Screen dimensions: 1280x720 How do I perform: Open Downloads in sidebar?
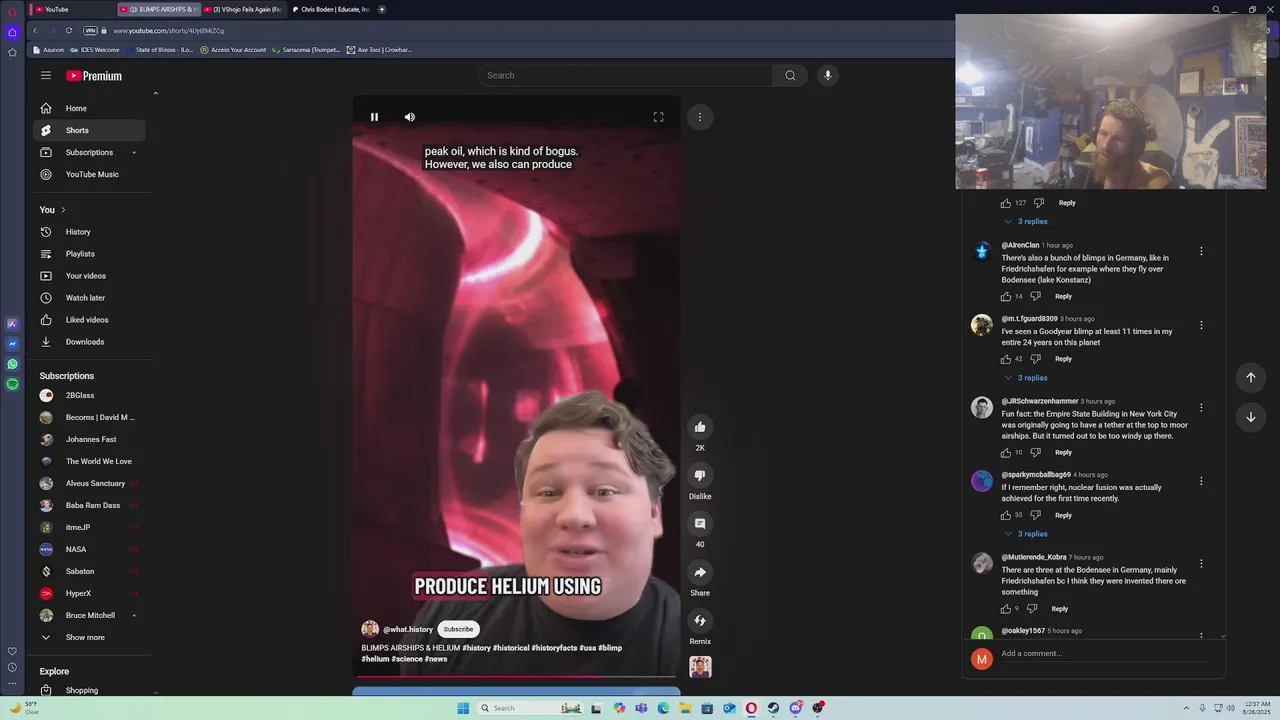pyautogui.click(x=89, y=342)
